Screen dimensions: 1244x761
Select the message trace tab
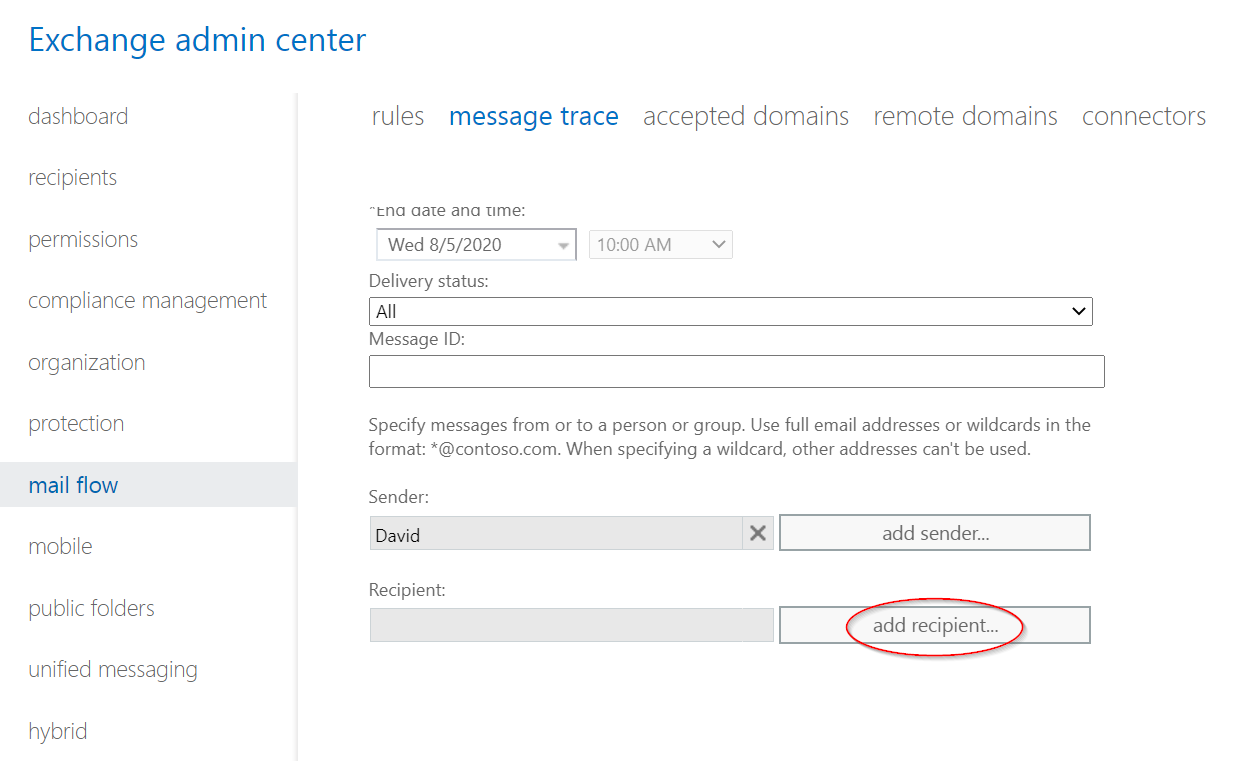[x=533, y=117]
